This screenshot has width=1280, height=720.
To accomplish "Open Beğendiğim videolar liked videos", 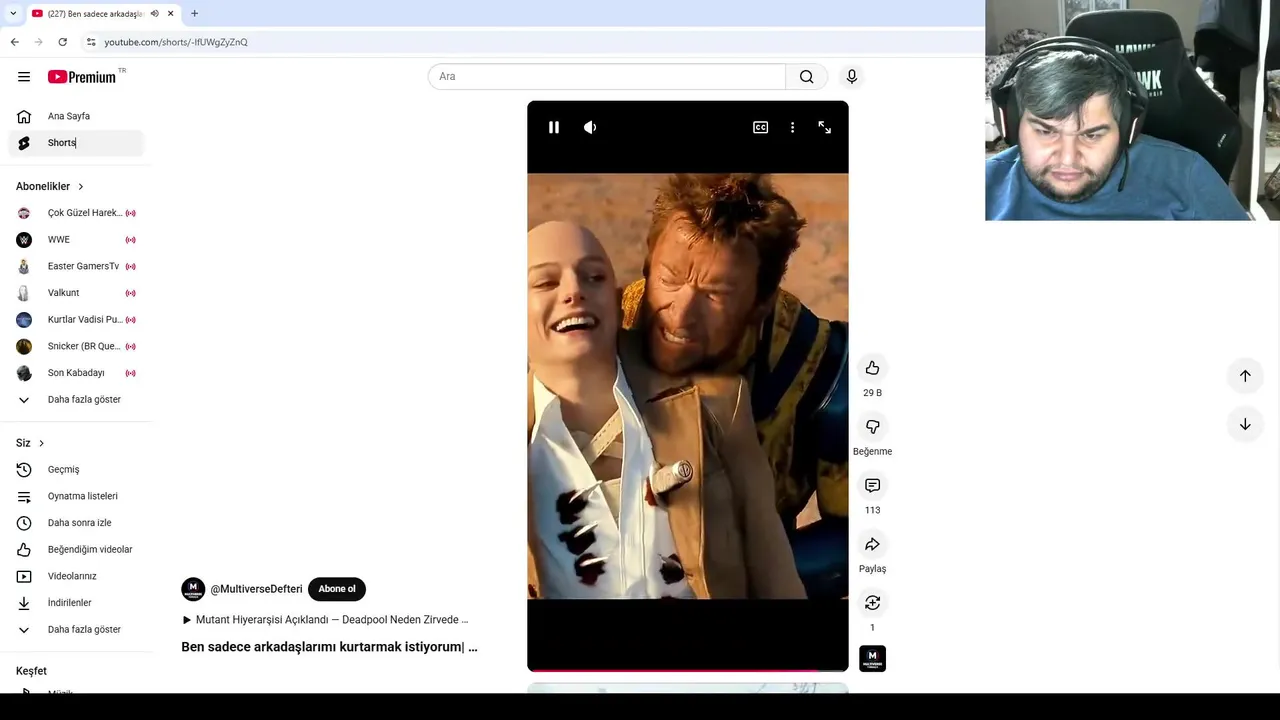I will (76, 549).
